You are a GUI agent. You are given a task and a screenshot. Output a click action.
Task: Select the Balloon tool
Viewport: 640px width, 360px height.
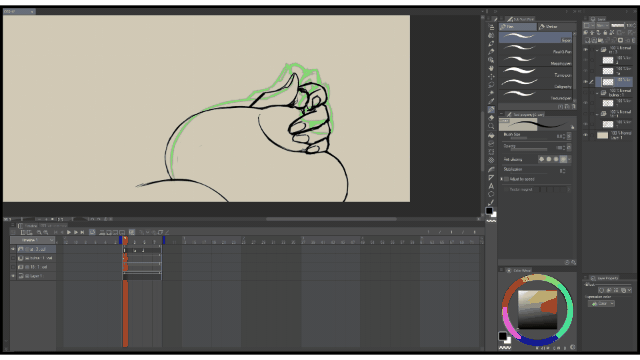click(491, 194)
